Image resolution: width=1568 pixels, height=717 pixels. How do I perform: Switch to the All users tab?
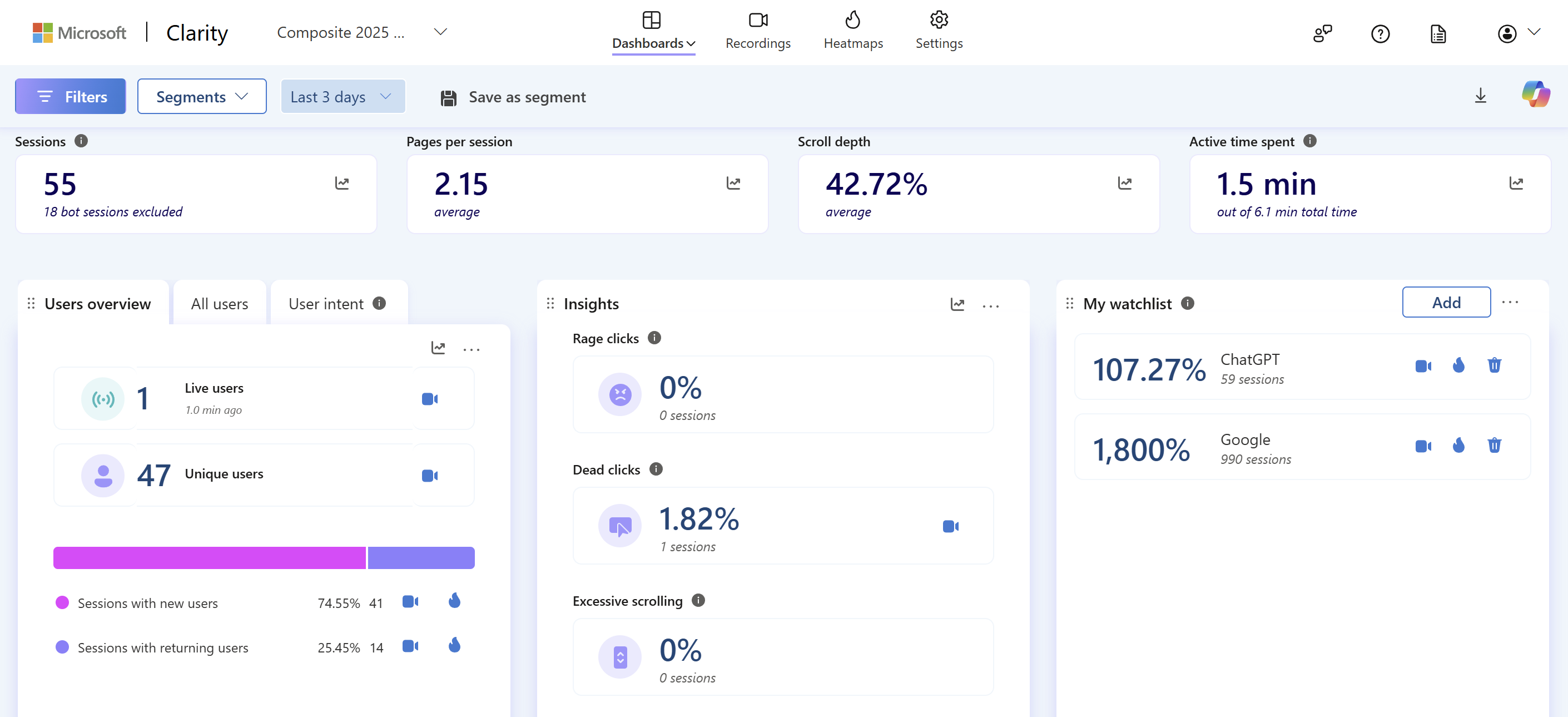coord(220,304)
